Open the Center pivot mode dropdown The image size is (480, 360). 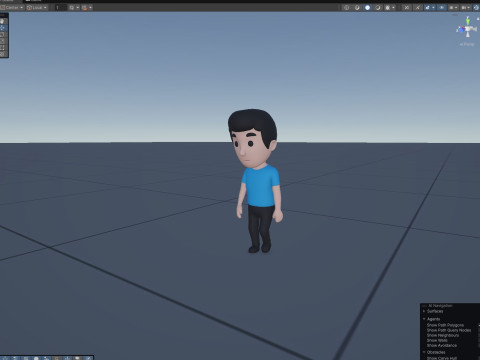(x=12, y=7)
